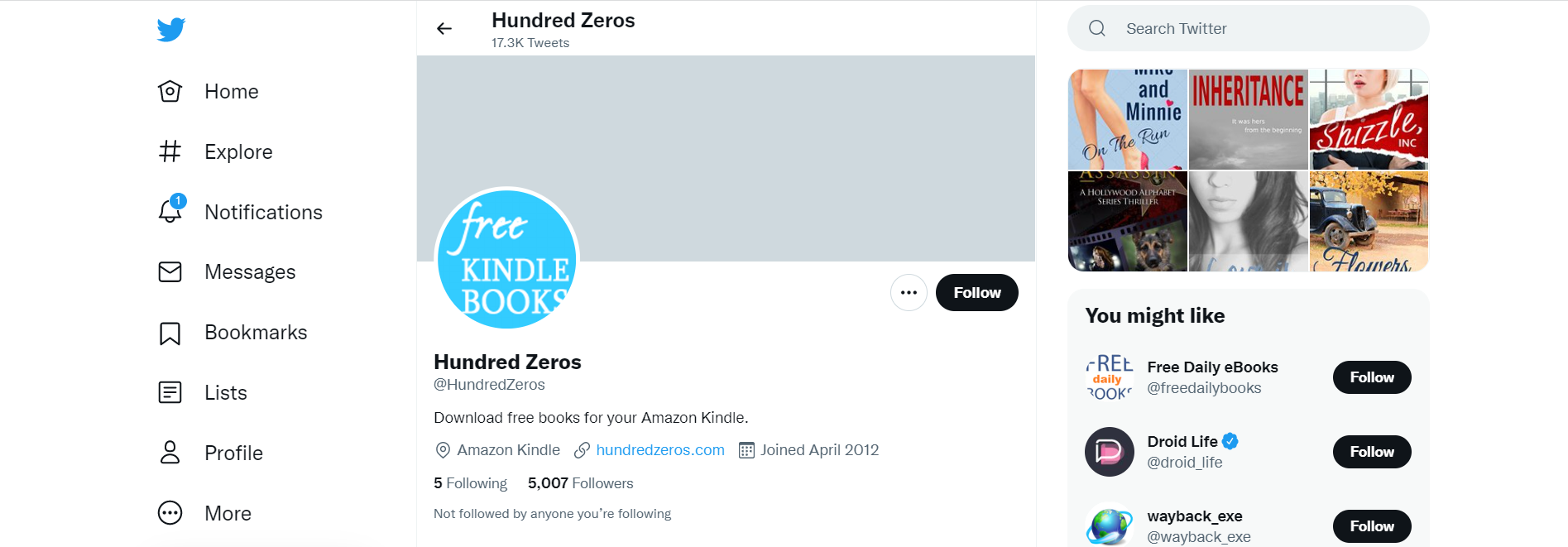Click the Lists icon in sidebar
This screenshot has height=547, width=1568.
(170, 392)
